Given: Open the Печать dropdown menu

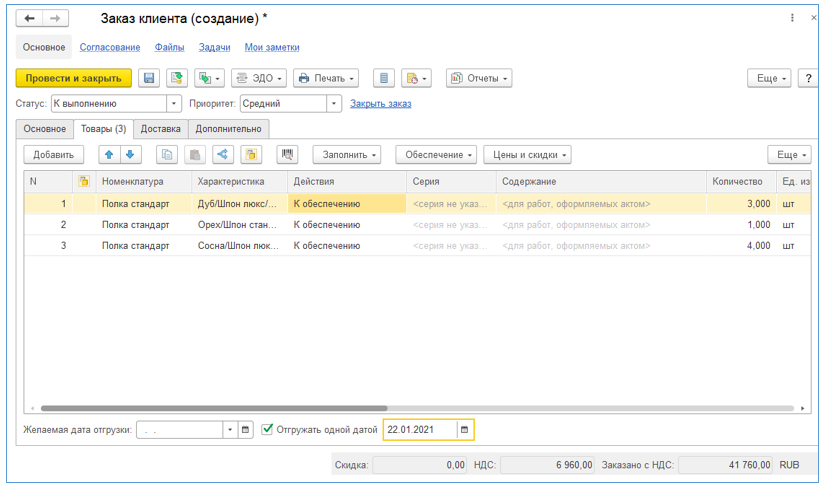Looking at the screenshot, I should pyautogui.click(x=326, y=78).
